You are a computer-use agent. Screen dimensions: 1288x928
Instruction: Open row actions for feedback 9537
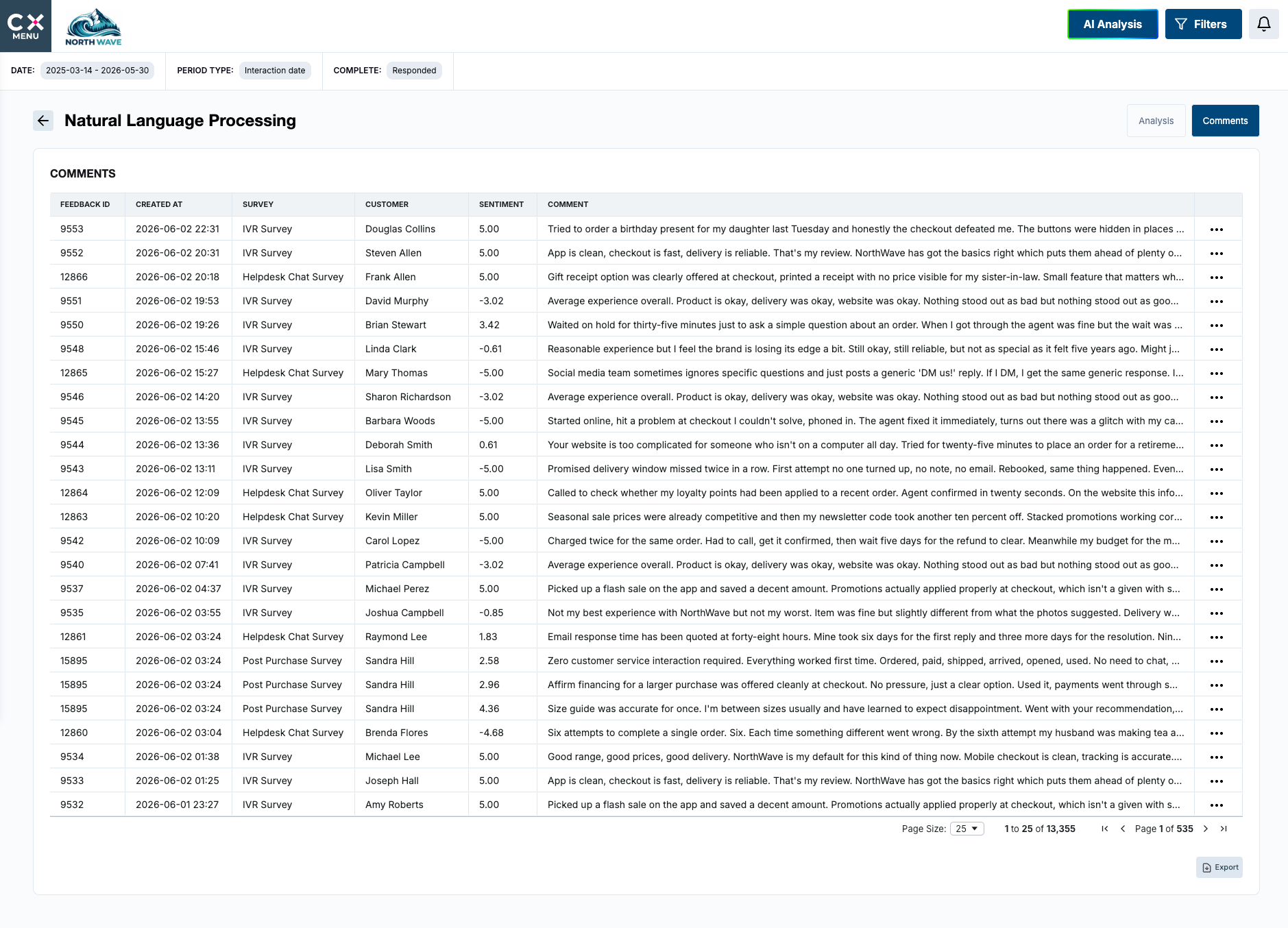[x=1217, y=589]
